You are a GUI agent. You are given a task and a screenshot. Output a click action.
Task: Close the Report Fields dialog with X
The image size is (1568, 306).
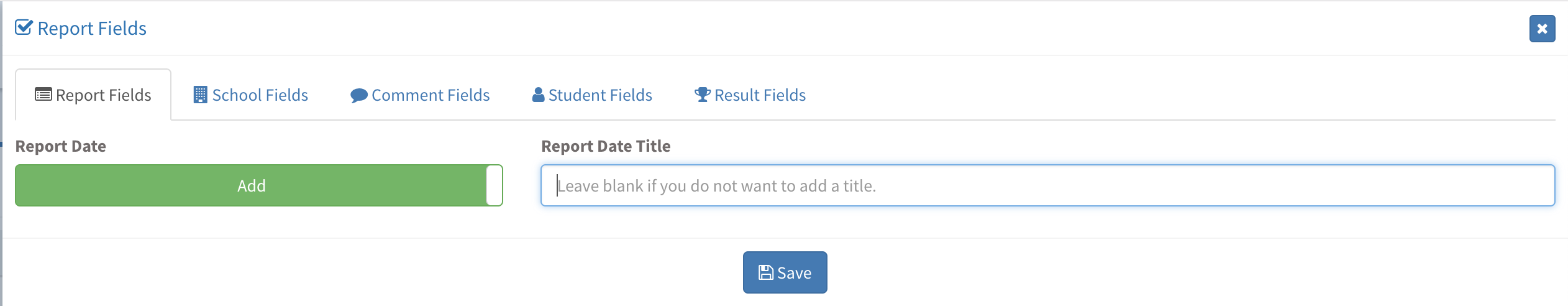point(1542,29)
